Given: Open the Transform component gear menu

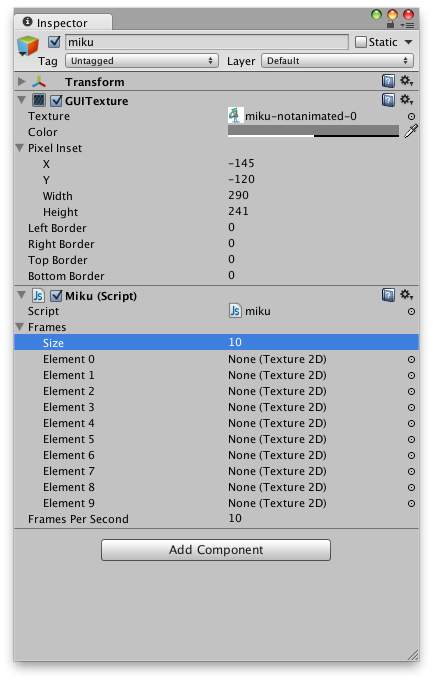Looking at the screenshot, I should (407, 81).
